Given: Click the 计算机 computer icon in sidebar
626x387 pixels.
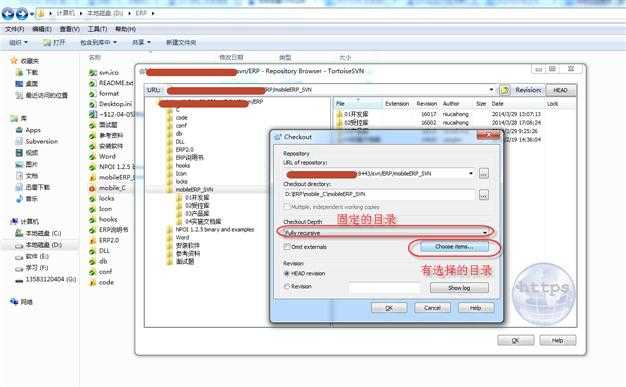Looking at the screenshot, I should tap(14, 221).
